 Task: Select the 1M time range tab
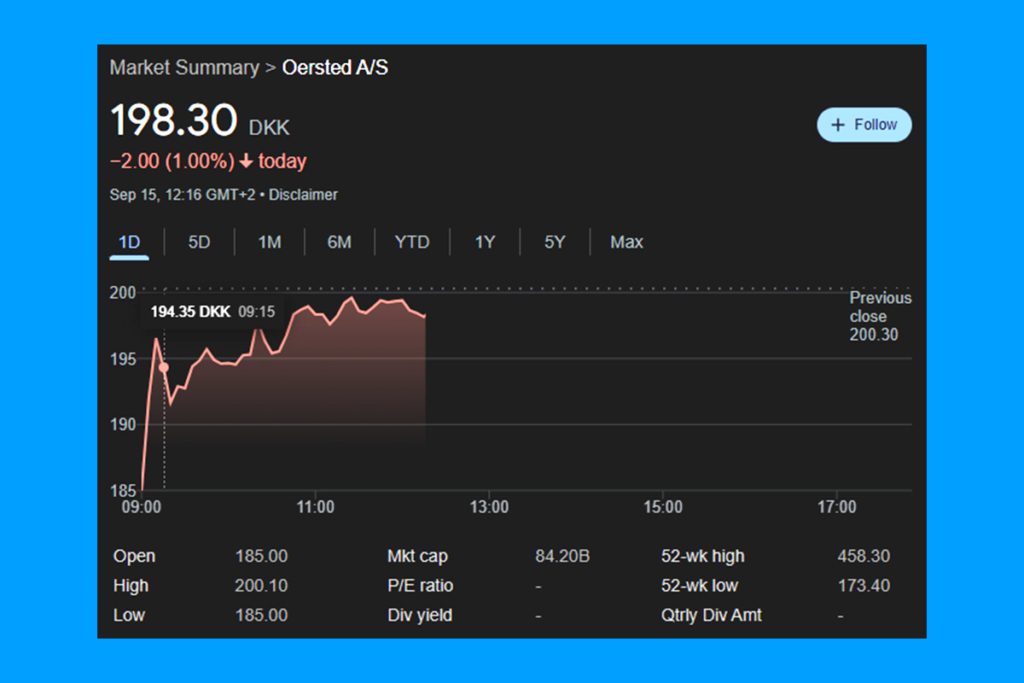(268, 242)
